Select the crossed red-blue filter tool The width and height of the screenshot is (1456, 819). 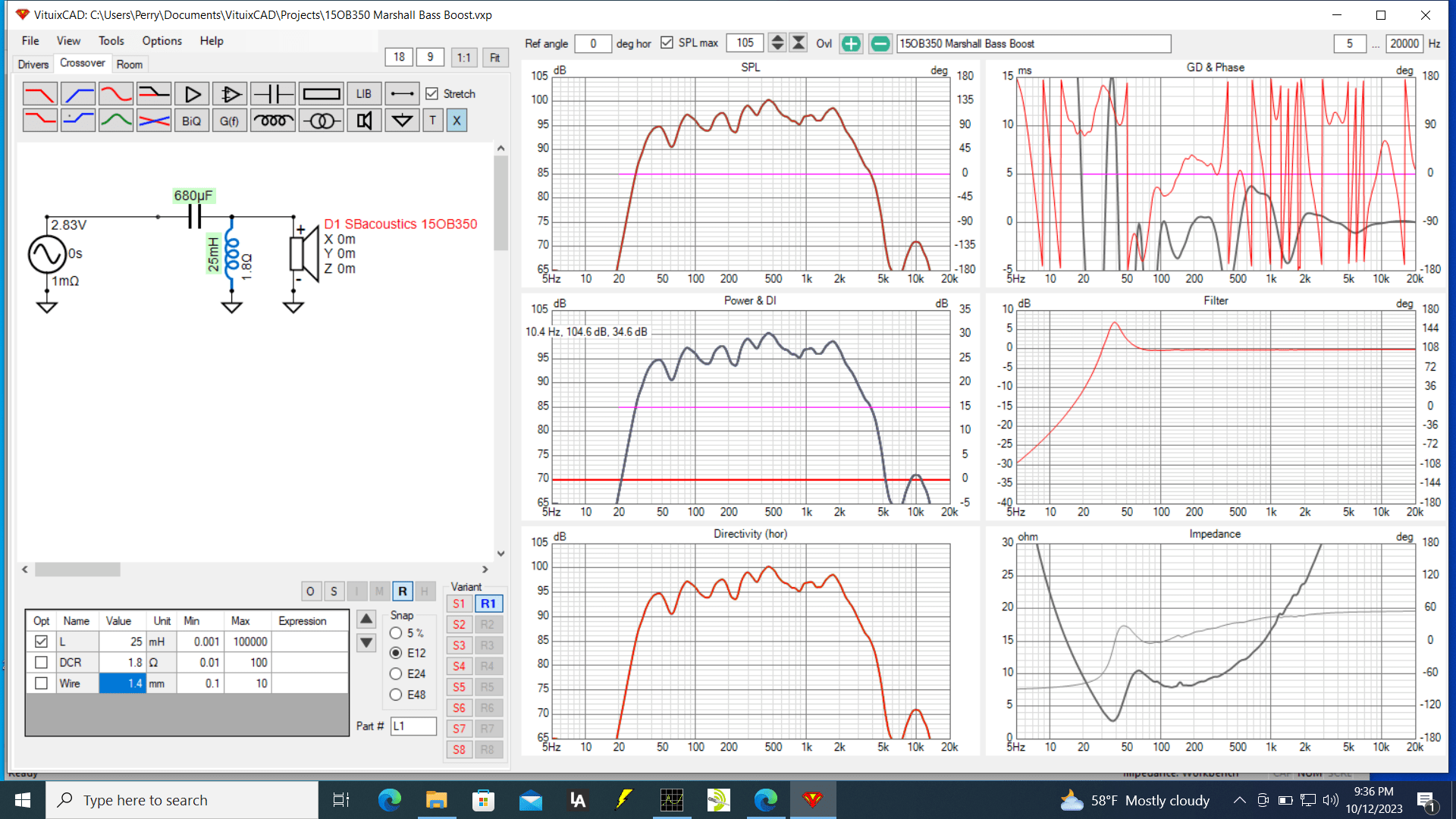pyautogui.click(x=154, y=121)
